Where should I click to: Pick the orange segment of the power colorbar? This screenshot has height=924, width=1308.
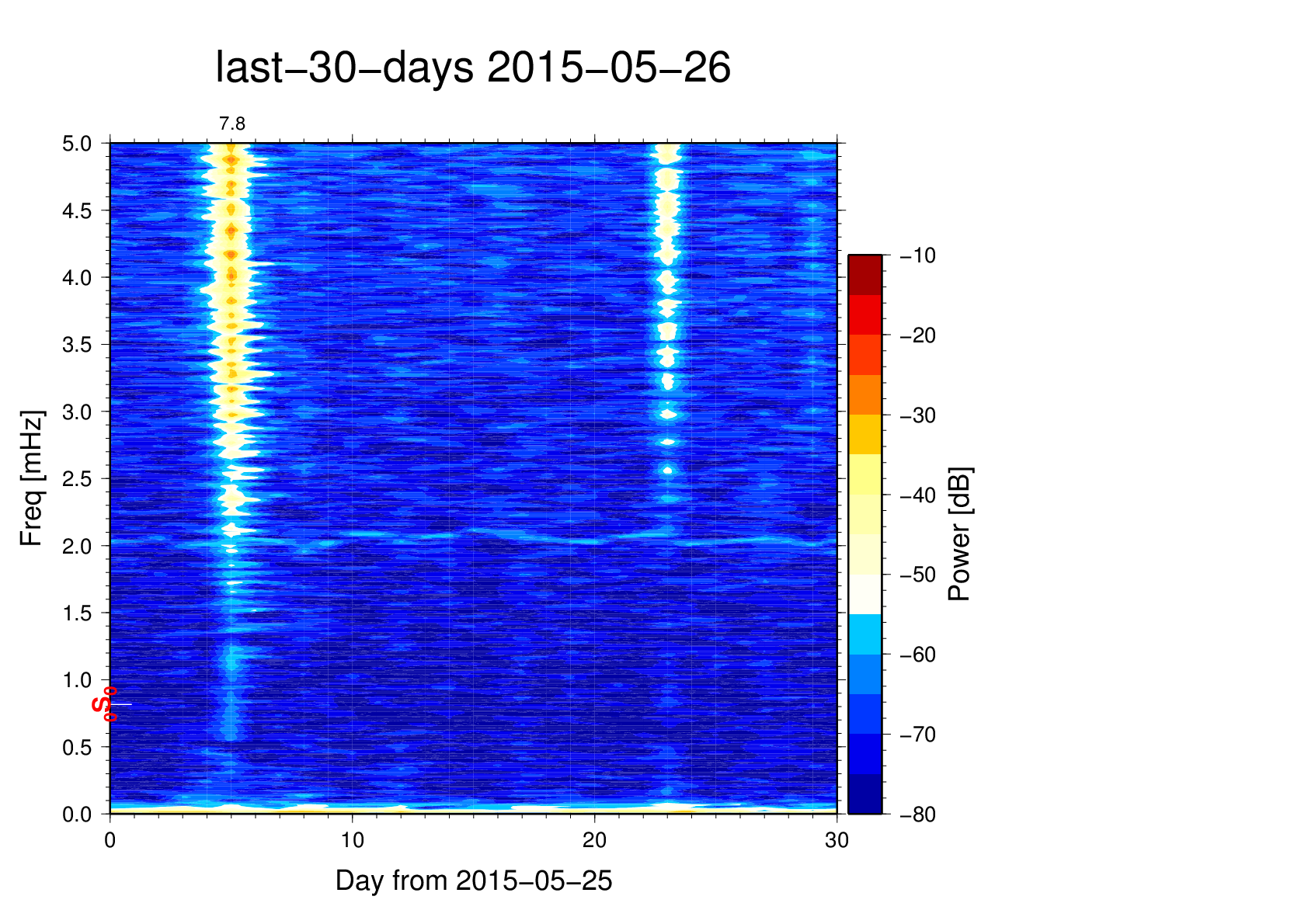click(864, 394)
